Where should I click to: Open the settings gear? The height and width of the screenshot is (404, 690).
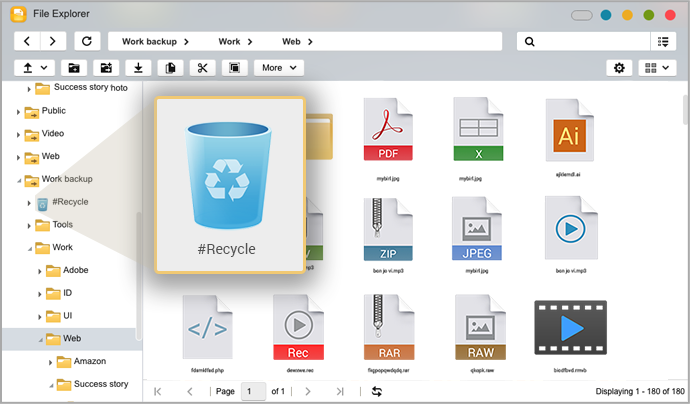coord(619,68)
